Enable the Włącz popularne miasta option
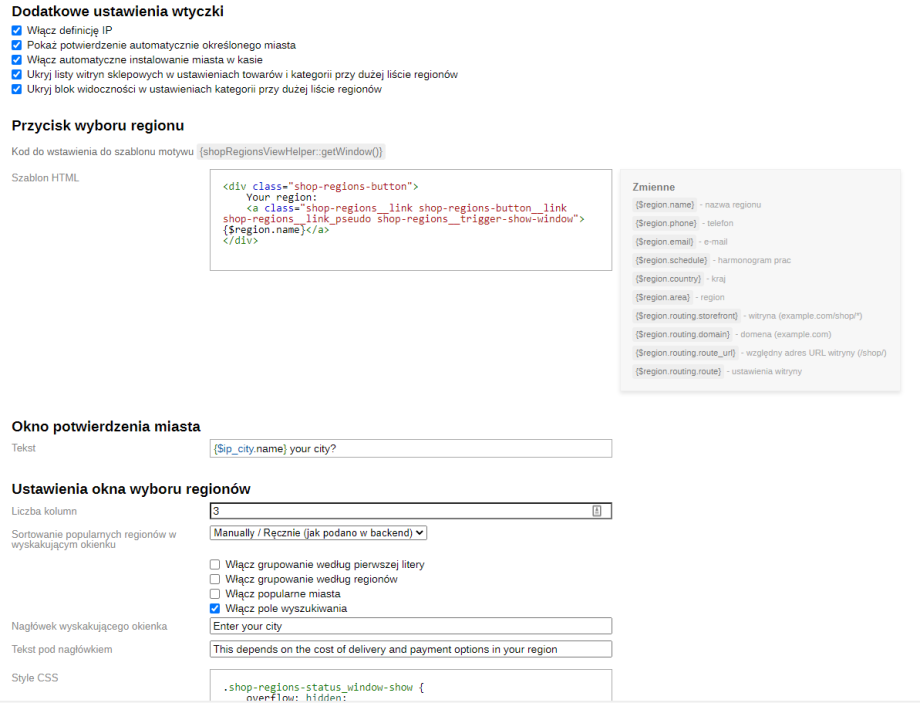Image resolution: width=920 pixels, height=703 pixels. (x=215, y=594)
